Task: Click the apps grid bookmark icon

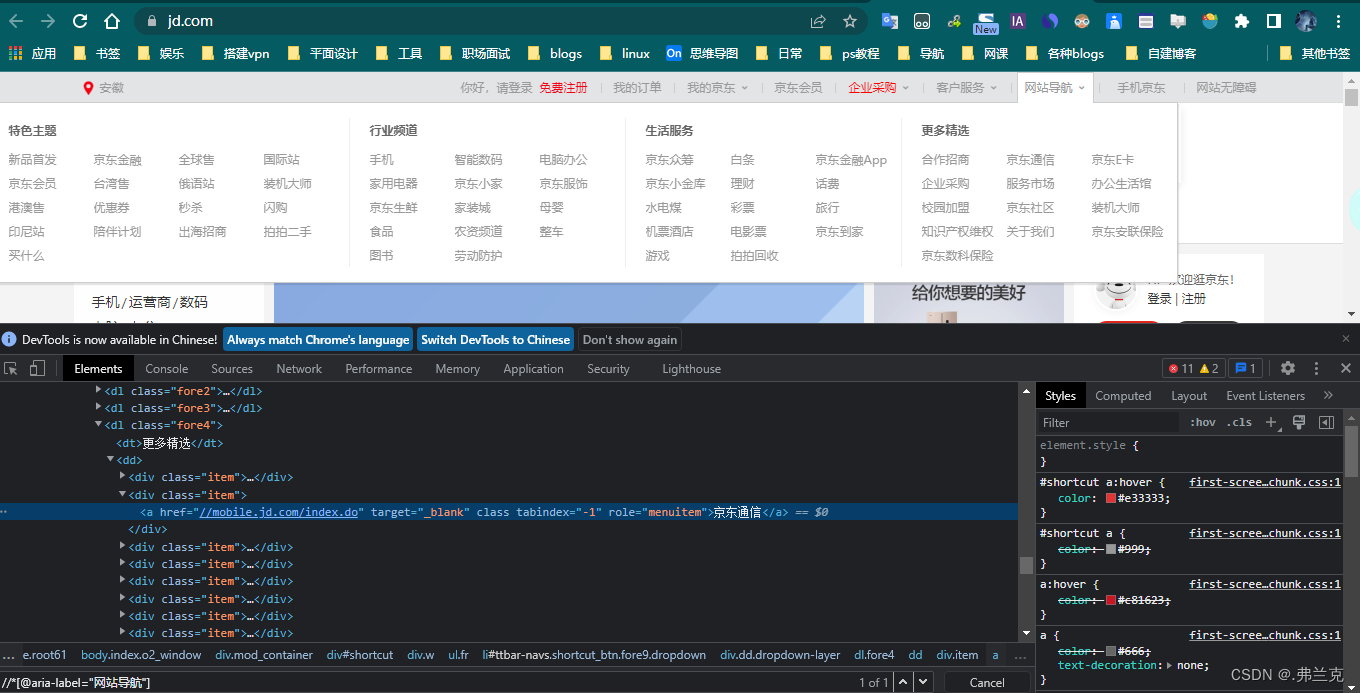Action: 16,53
